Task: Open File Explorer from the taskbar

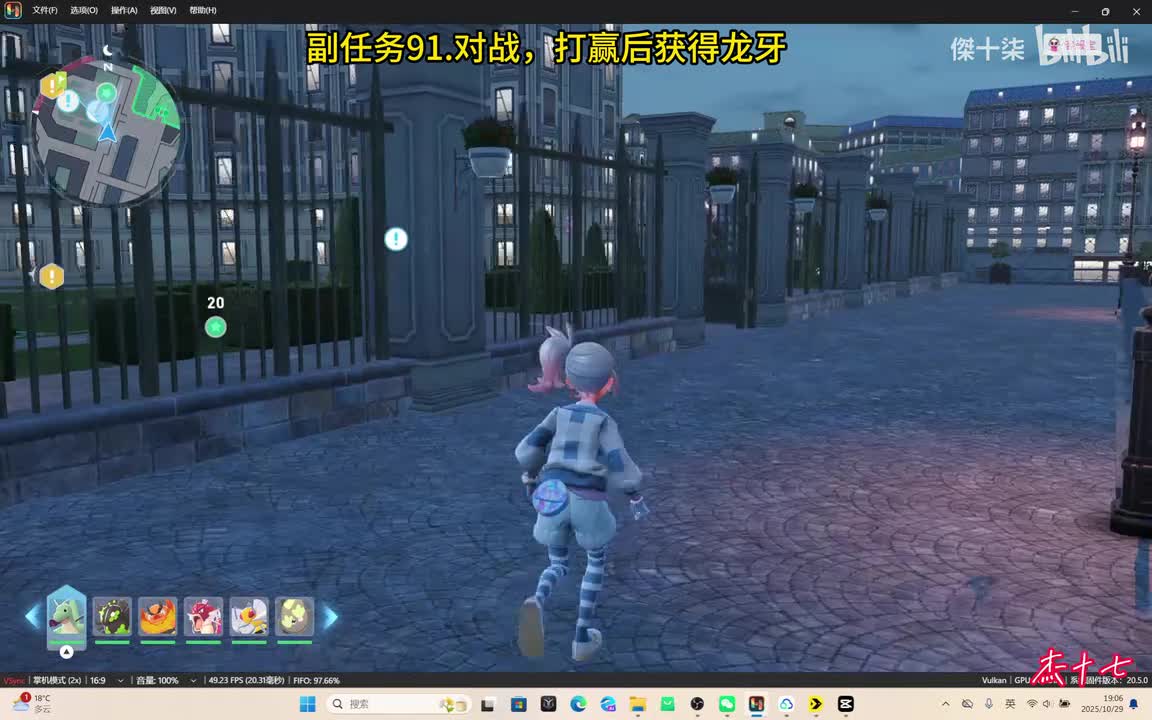Action: coord(638,704)
